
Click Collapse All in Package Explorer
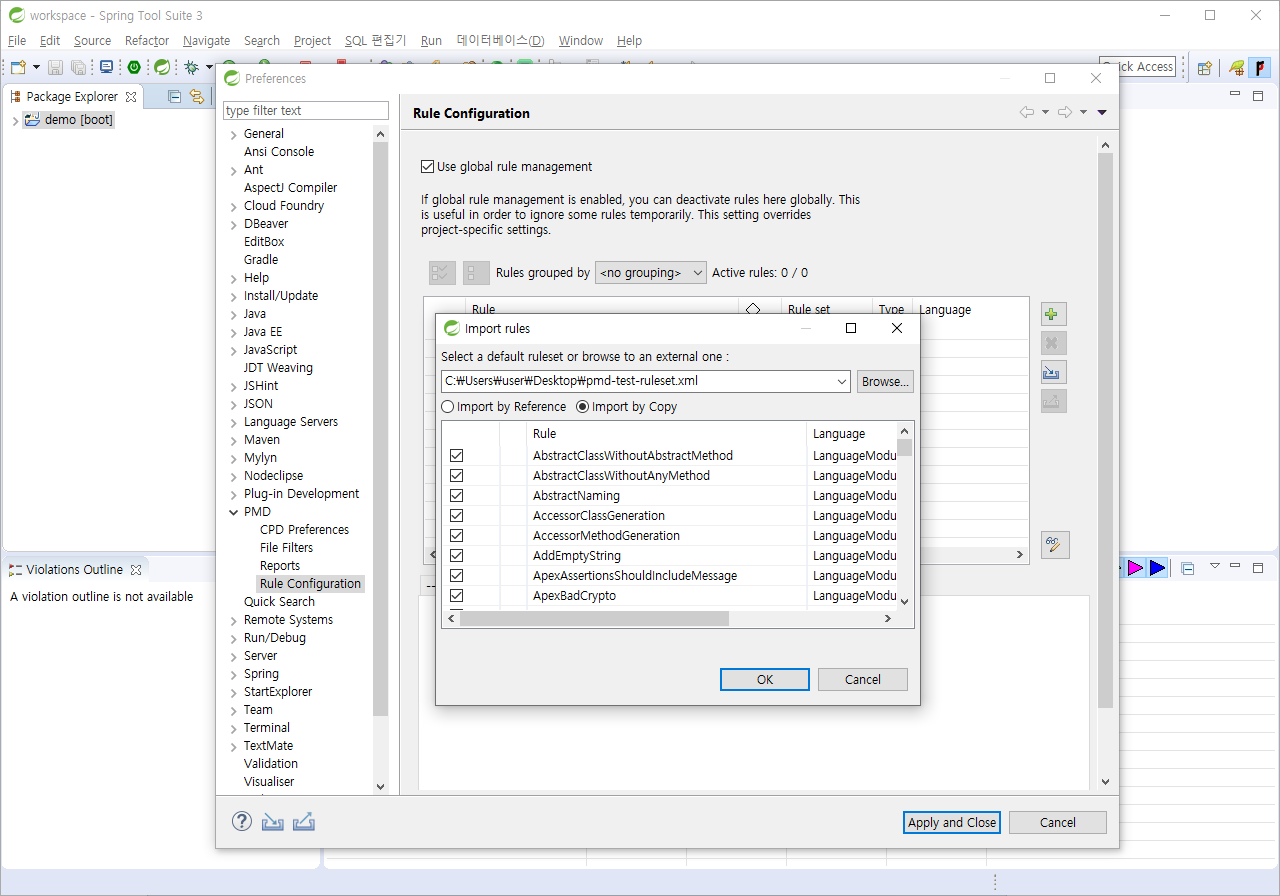coord(175,96)
